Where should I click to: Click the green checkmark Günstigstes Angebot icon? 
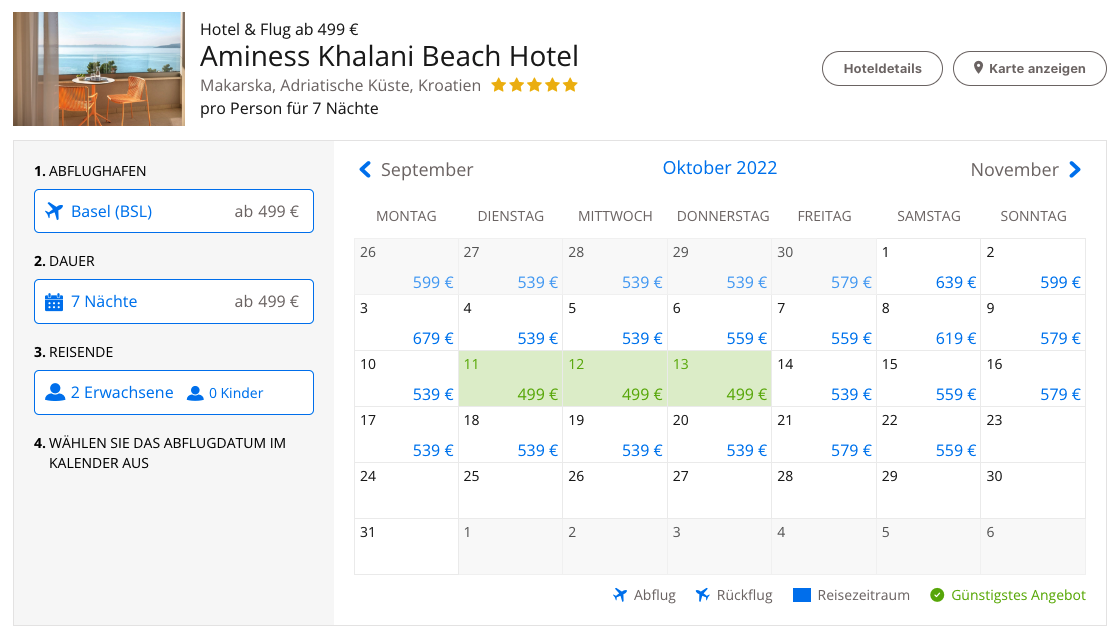coord(937,596)
